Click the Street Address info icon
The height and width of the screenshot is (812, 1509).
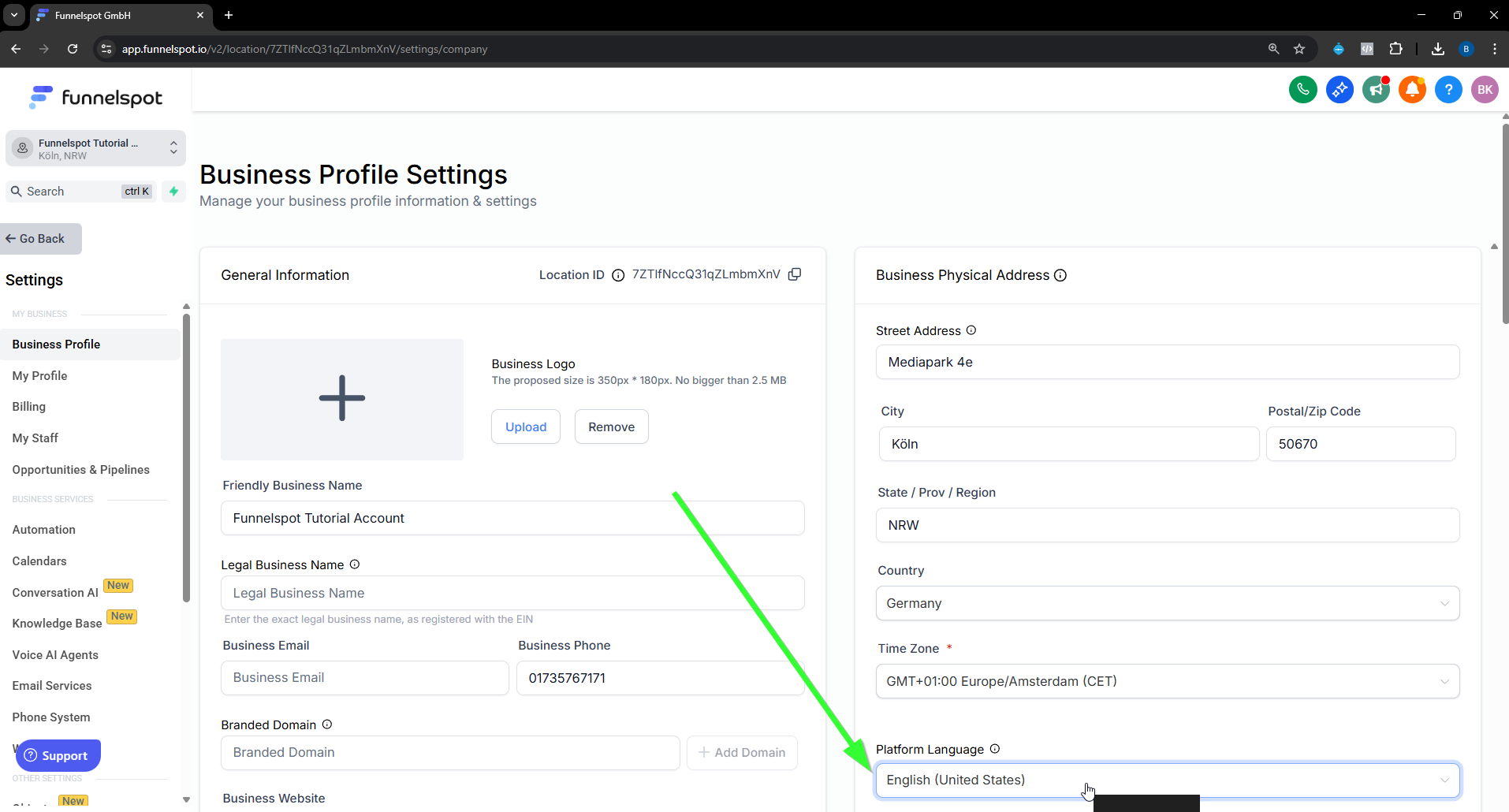click(971, 330)
